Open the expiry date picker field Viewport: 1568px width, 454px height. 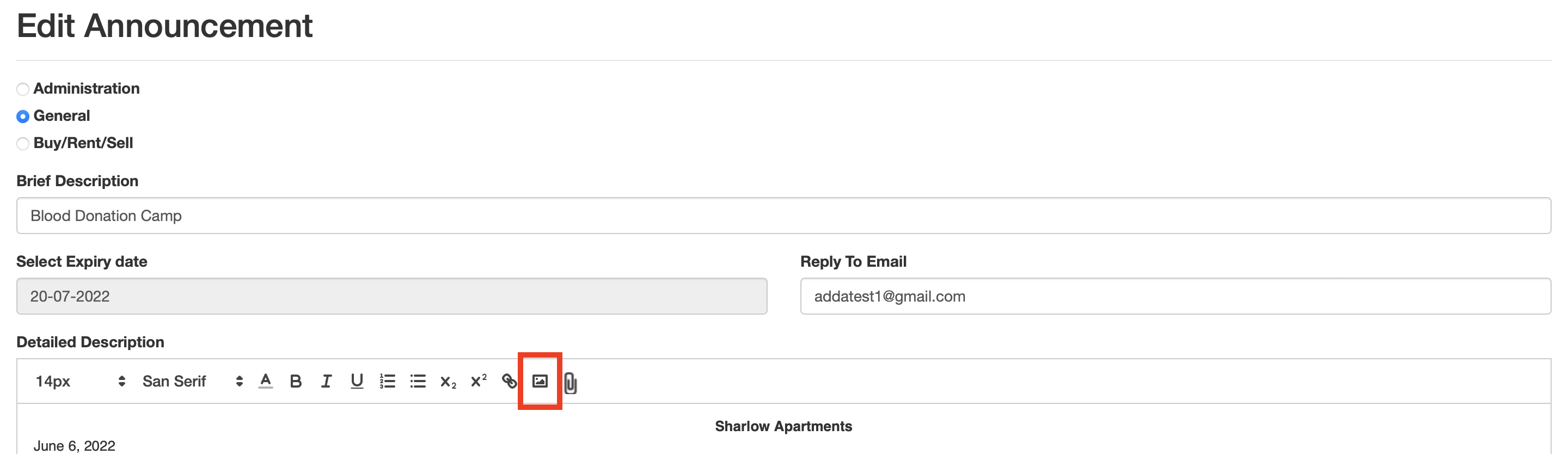391,296
